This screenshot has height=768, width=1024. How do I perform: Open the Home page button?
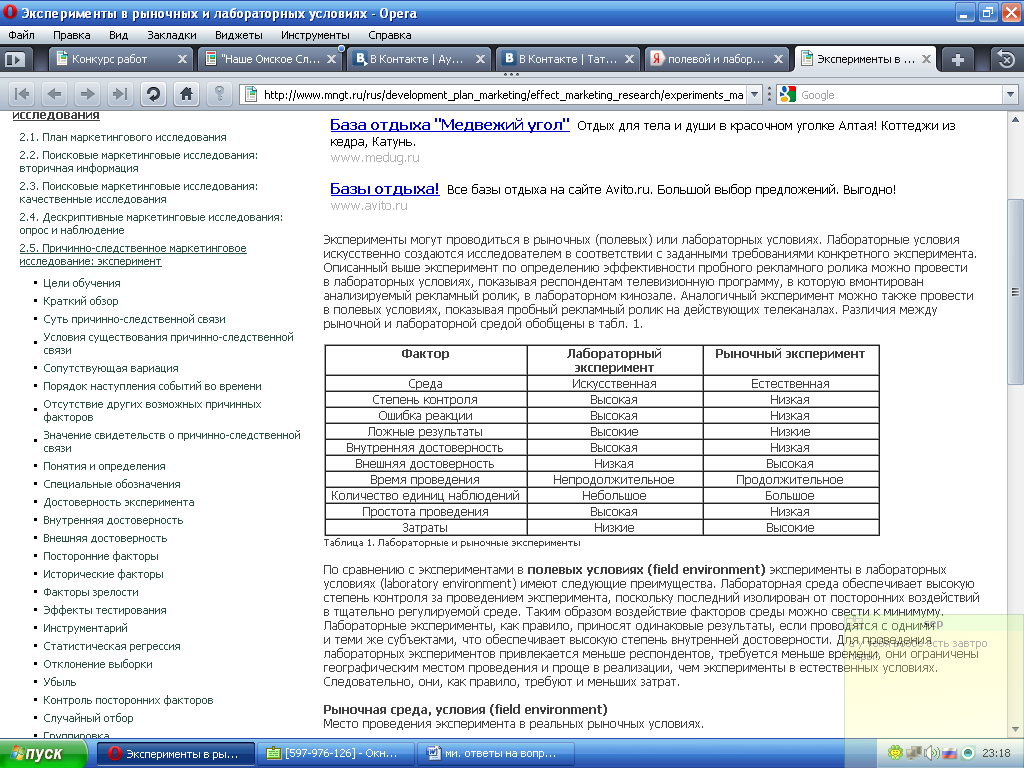[x=187, y=95]
